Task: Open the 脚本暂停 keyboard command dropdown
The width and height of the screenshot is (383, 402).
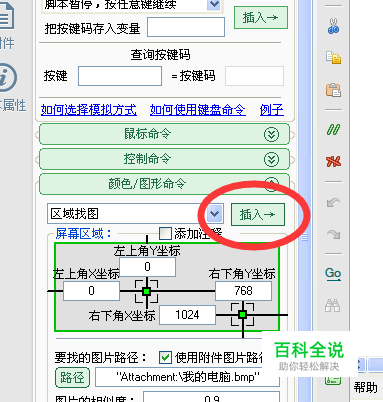Action: pos(214,5)
